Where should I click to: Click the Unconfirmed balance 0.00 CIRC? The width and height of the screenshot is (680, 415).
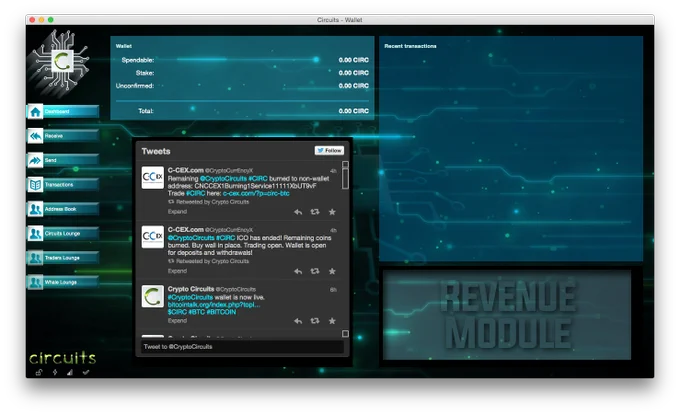(x=353, y=86)
